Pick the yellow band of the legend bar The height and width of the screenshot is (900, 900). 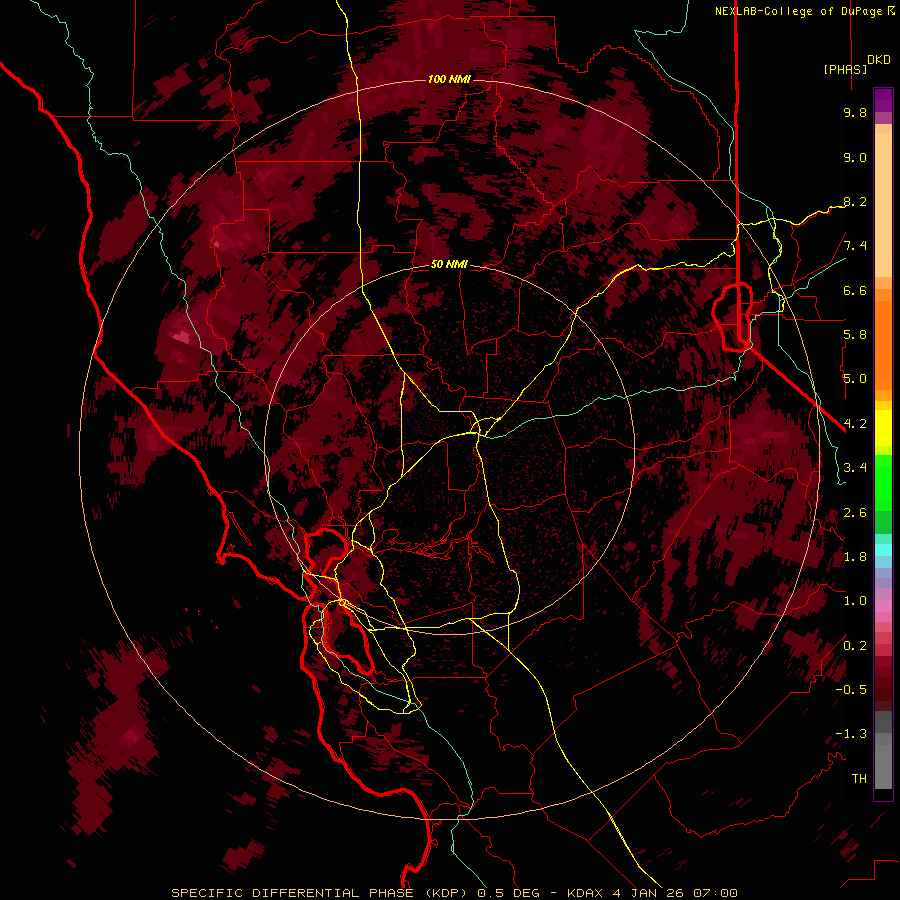point(883,428)
